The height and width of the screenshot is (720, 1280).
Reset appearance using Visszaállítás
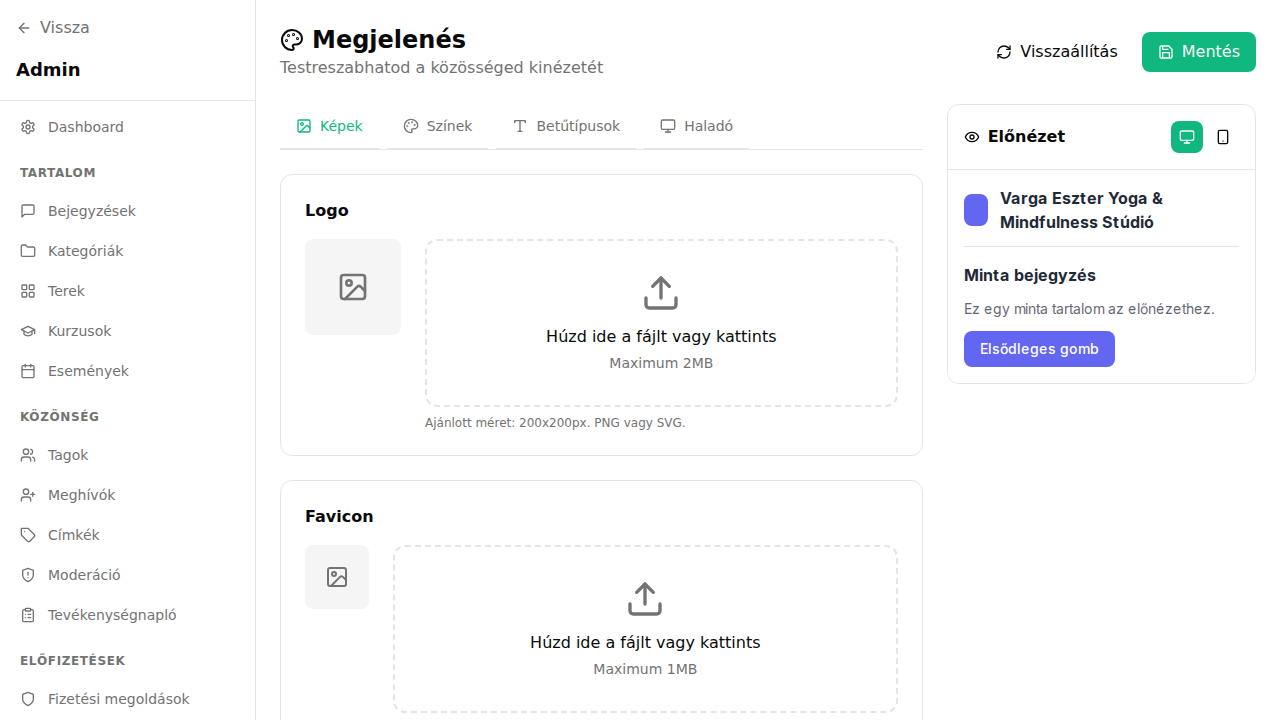coord(1056,51)
